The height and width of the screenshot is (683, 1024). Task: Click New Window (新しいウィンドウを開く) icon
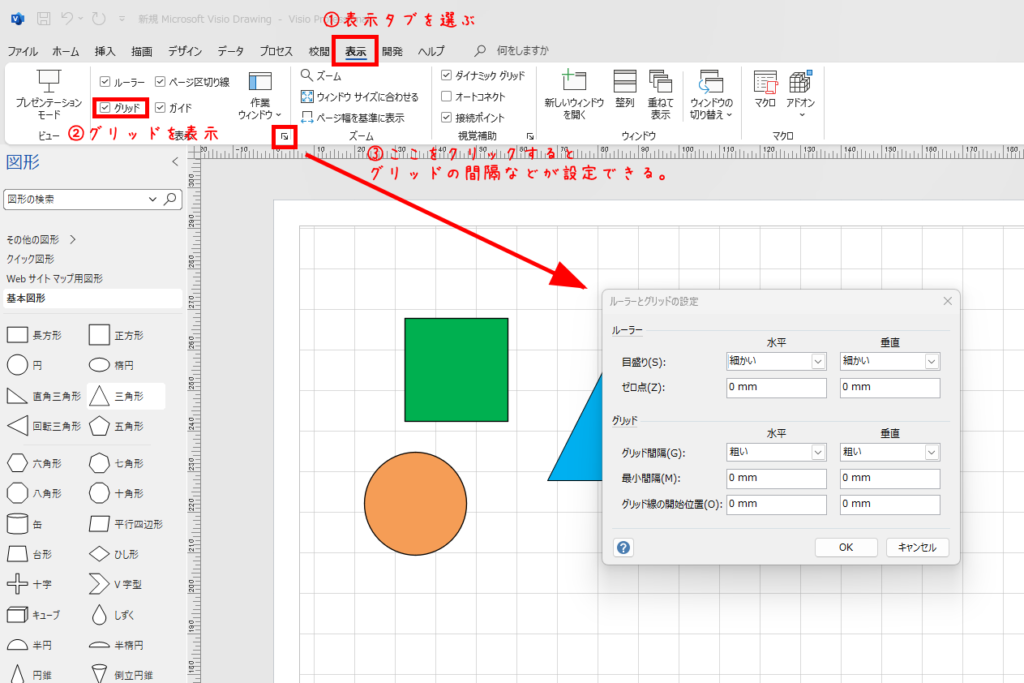574,82
